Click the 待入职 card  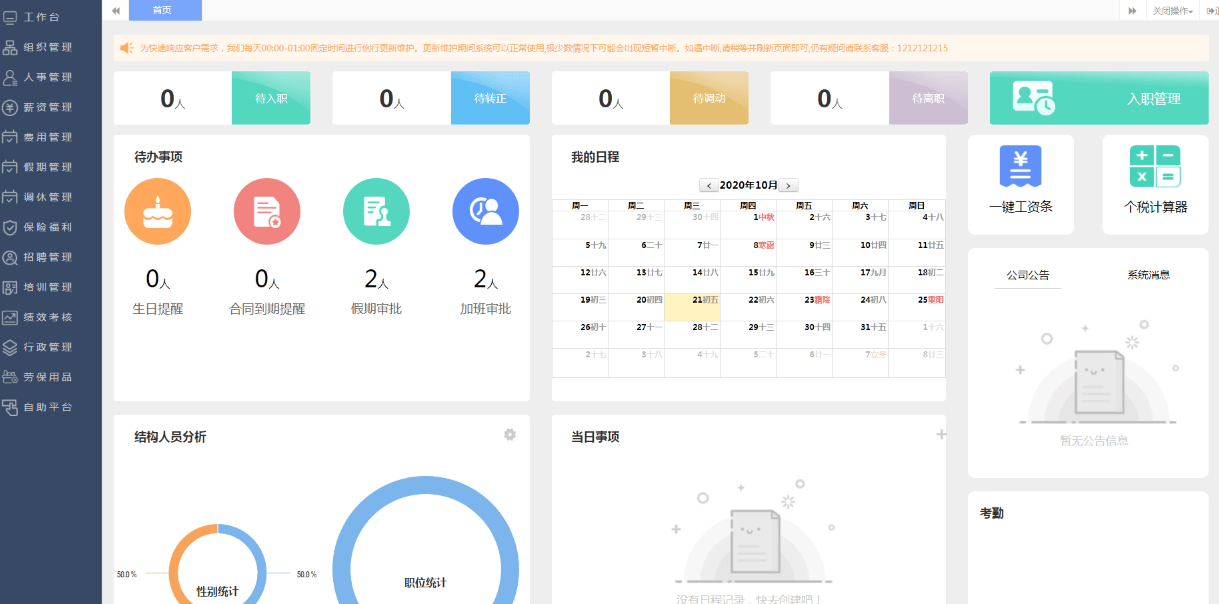[x=212, y=98]
